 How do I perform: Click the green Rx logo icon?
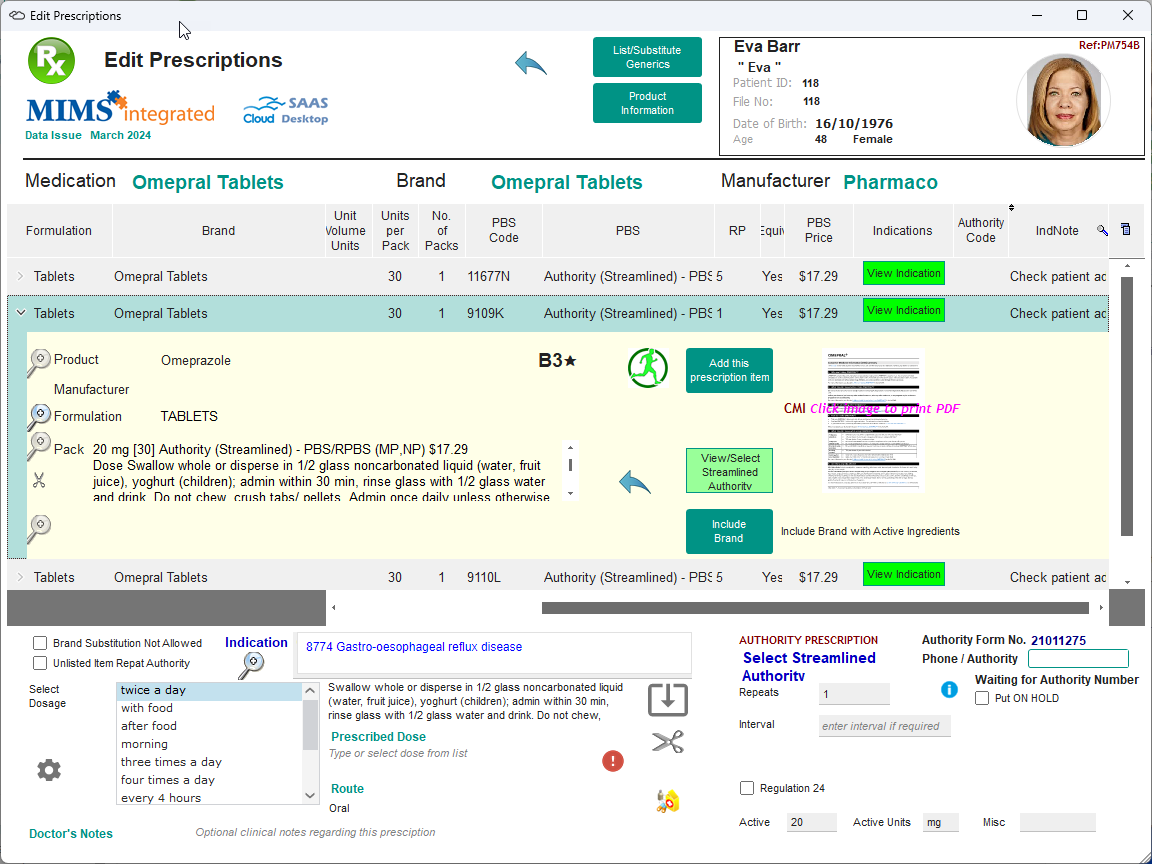(x=51, y=60)
